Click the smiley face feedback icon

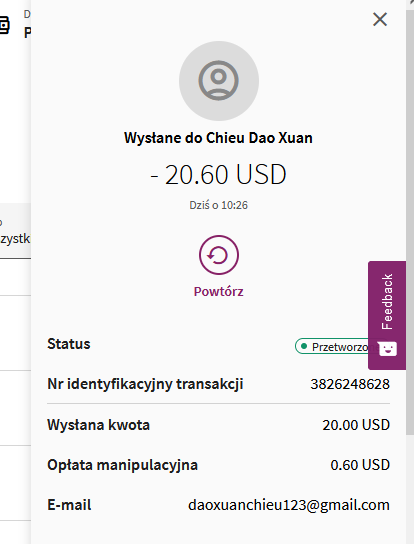[x=387, y=348]
